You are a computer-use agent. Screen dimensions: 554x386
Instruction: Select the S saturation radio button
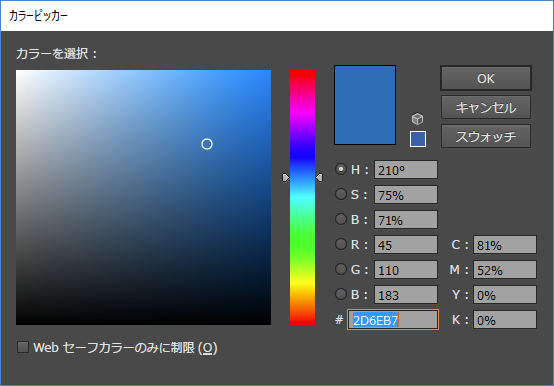[341, 194]
